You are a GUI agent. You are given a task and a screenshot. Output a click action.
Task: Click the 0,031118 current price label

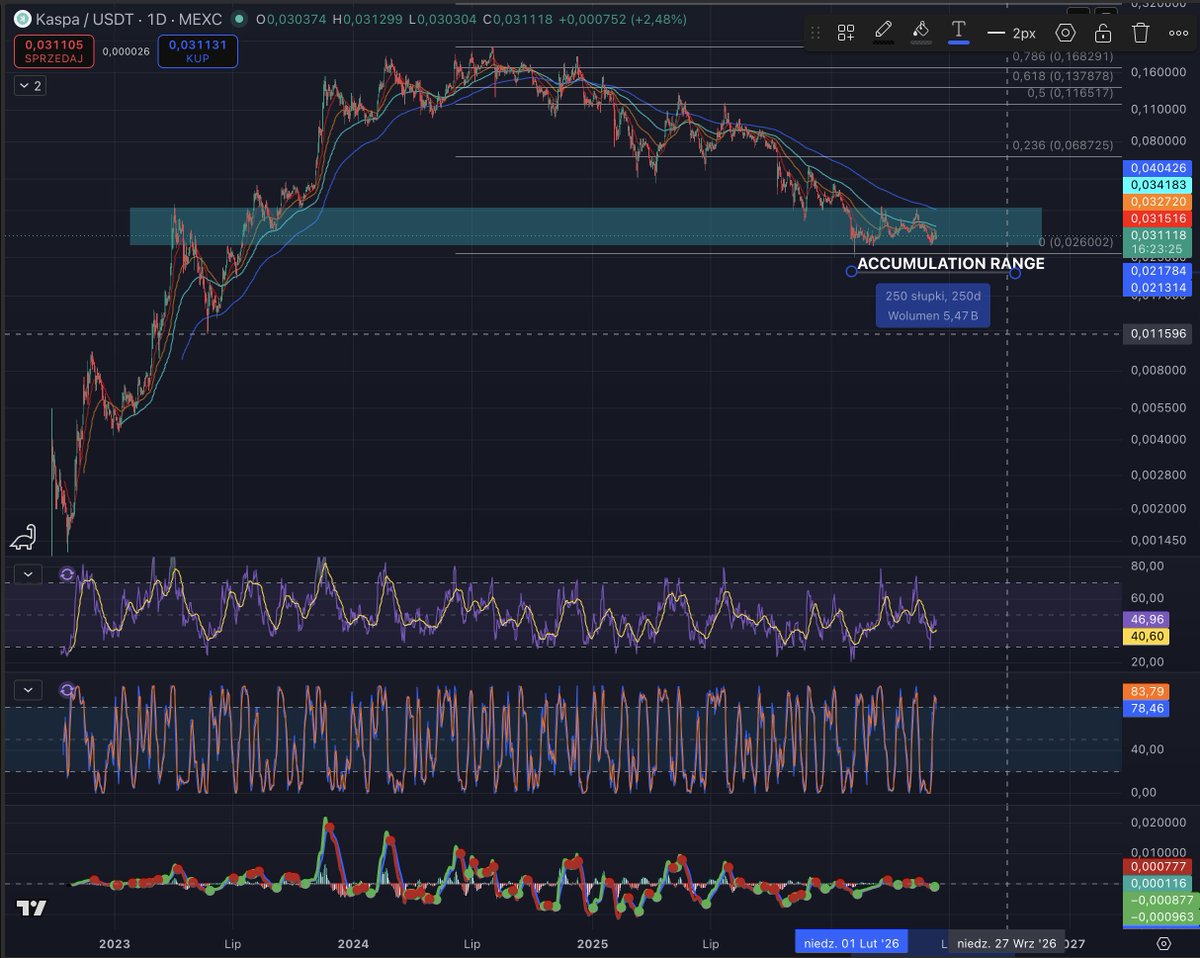pyautogui.click(x=1160, y=234)
